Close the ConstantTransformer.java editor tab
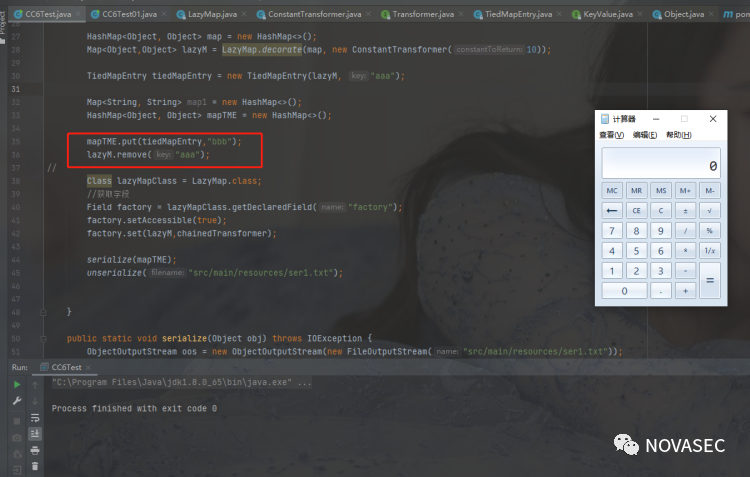 pyautogui.click(x=368, y=14)
